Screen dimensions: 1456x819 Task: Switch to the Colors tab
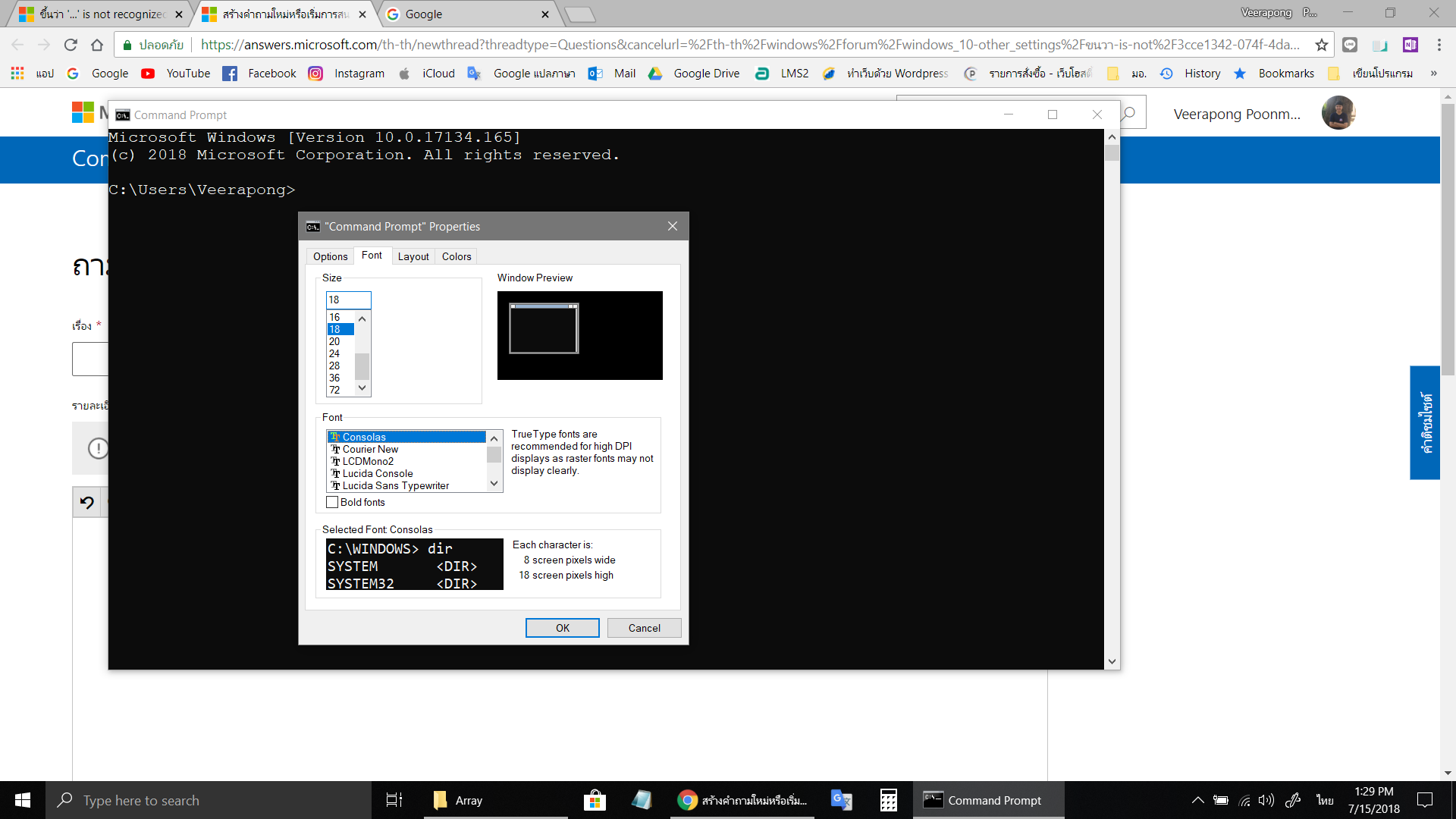pos(457,256)
